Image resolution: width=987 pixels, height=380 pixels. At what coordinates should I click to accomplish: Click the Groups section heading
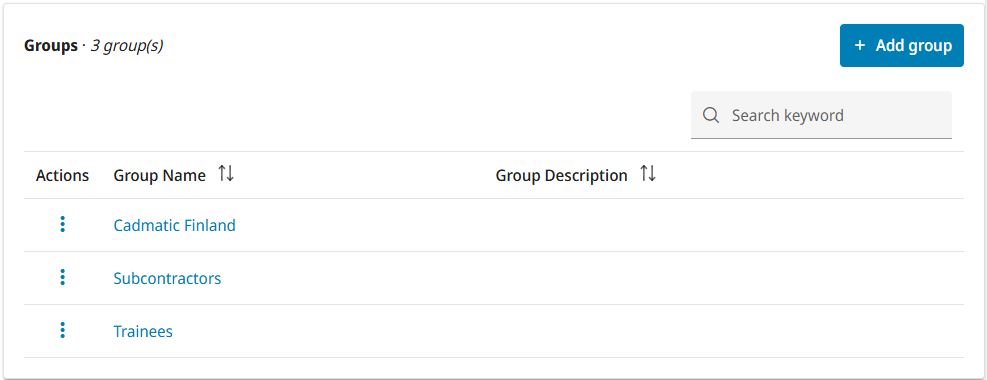tap(50, 46)
